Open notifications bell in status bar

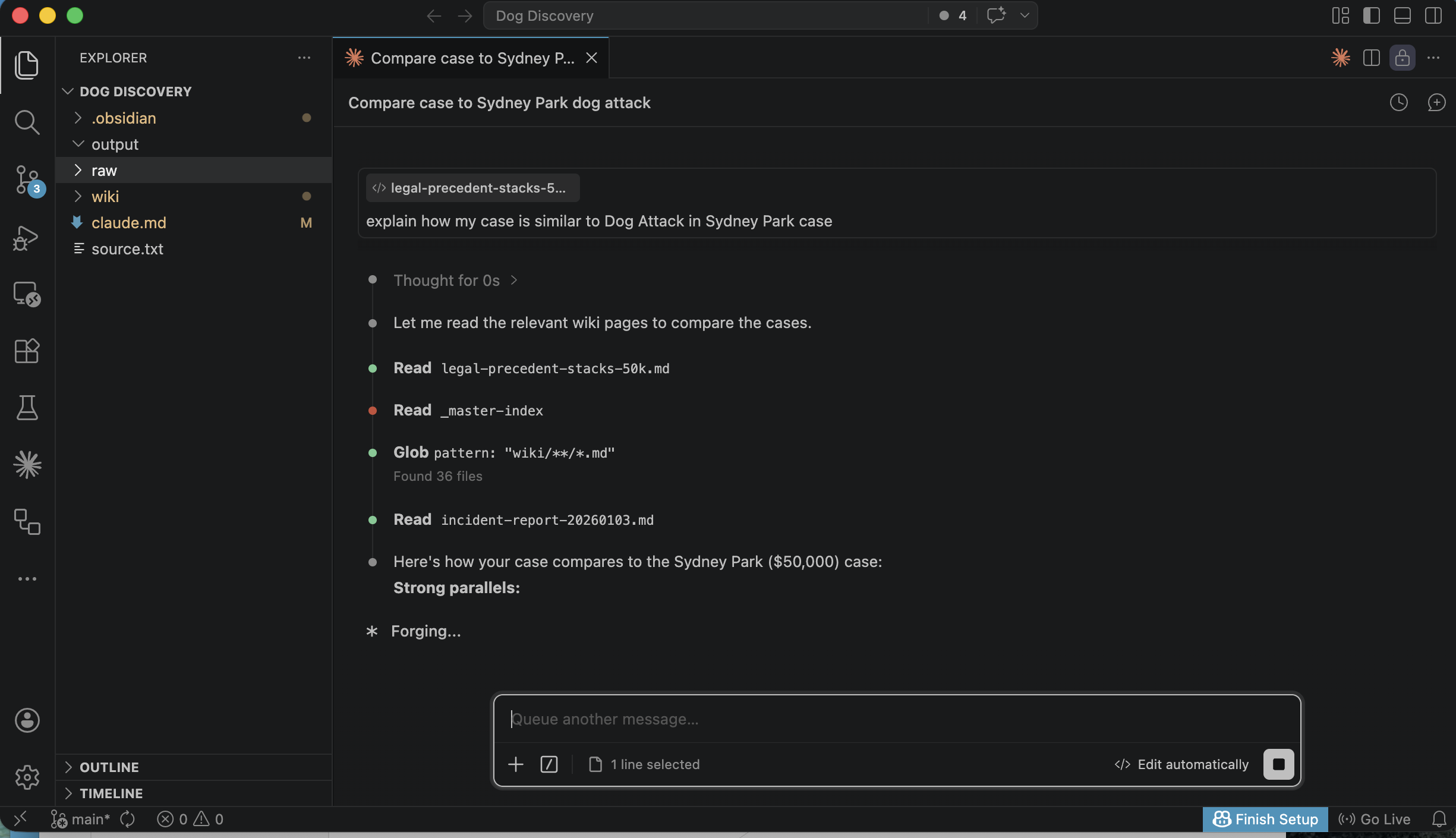pyautogui.click(x=1439, y=820)
